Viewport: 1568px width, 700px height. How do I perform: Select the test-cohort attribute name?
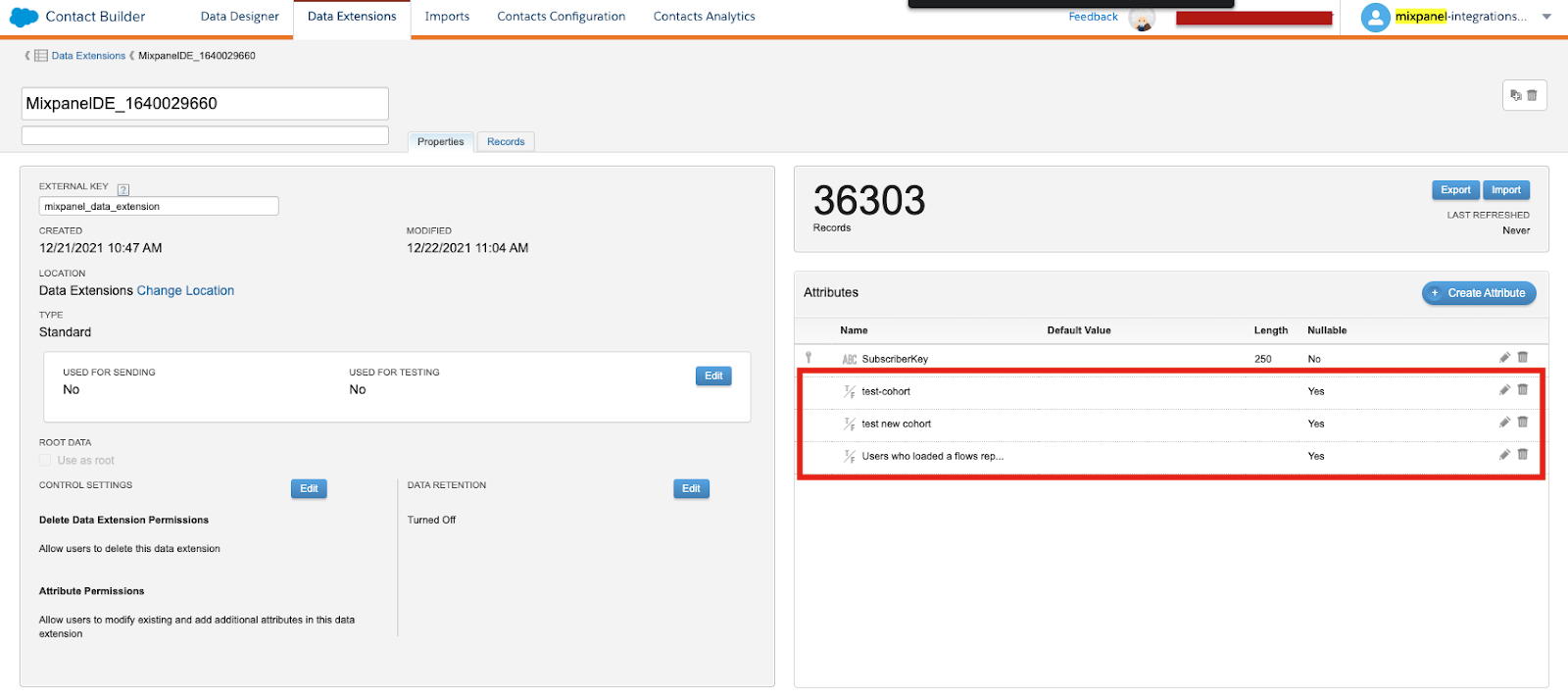pyautogui.click(x=886, y=391)
